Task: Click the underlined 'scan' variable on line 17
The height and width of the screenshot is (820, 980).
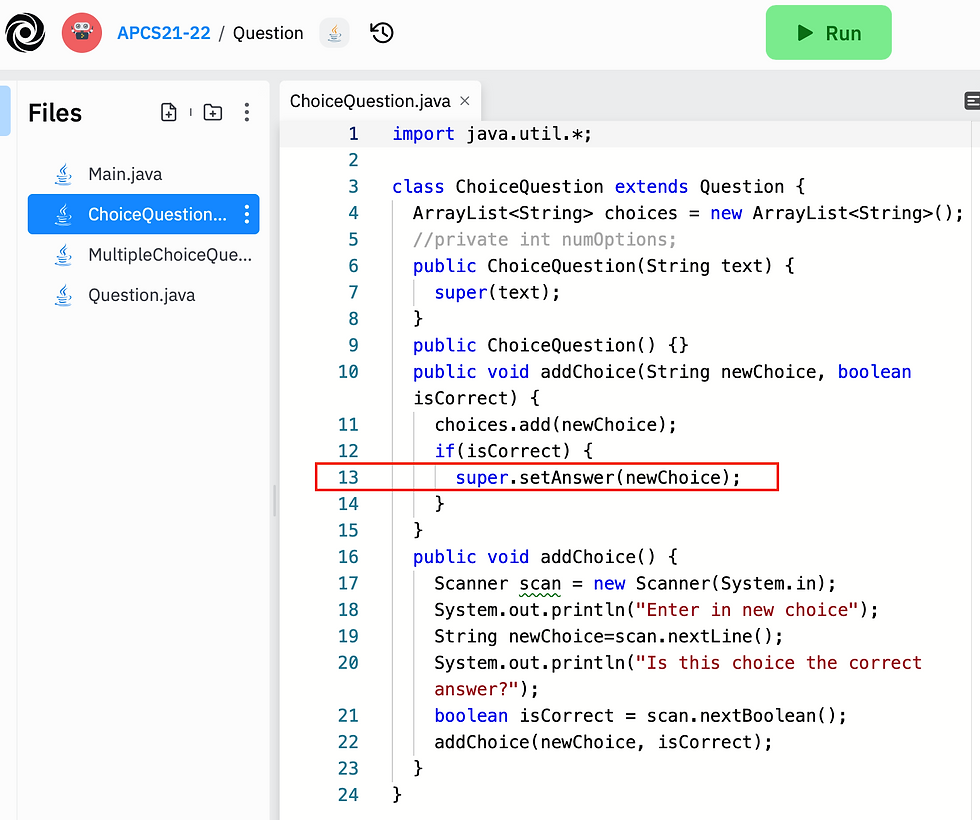Action: (540, 584)
